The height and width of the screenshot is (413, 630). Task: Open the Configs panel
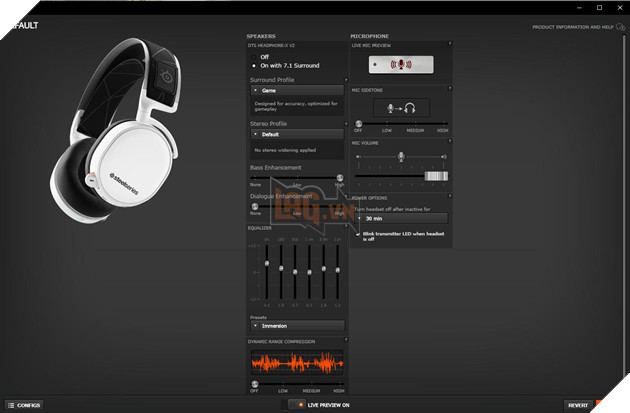24,405
